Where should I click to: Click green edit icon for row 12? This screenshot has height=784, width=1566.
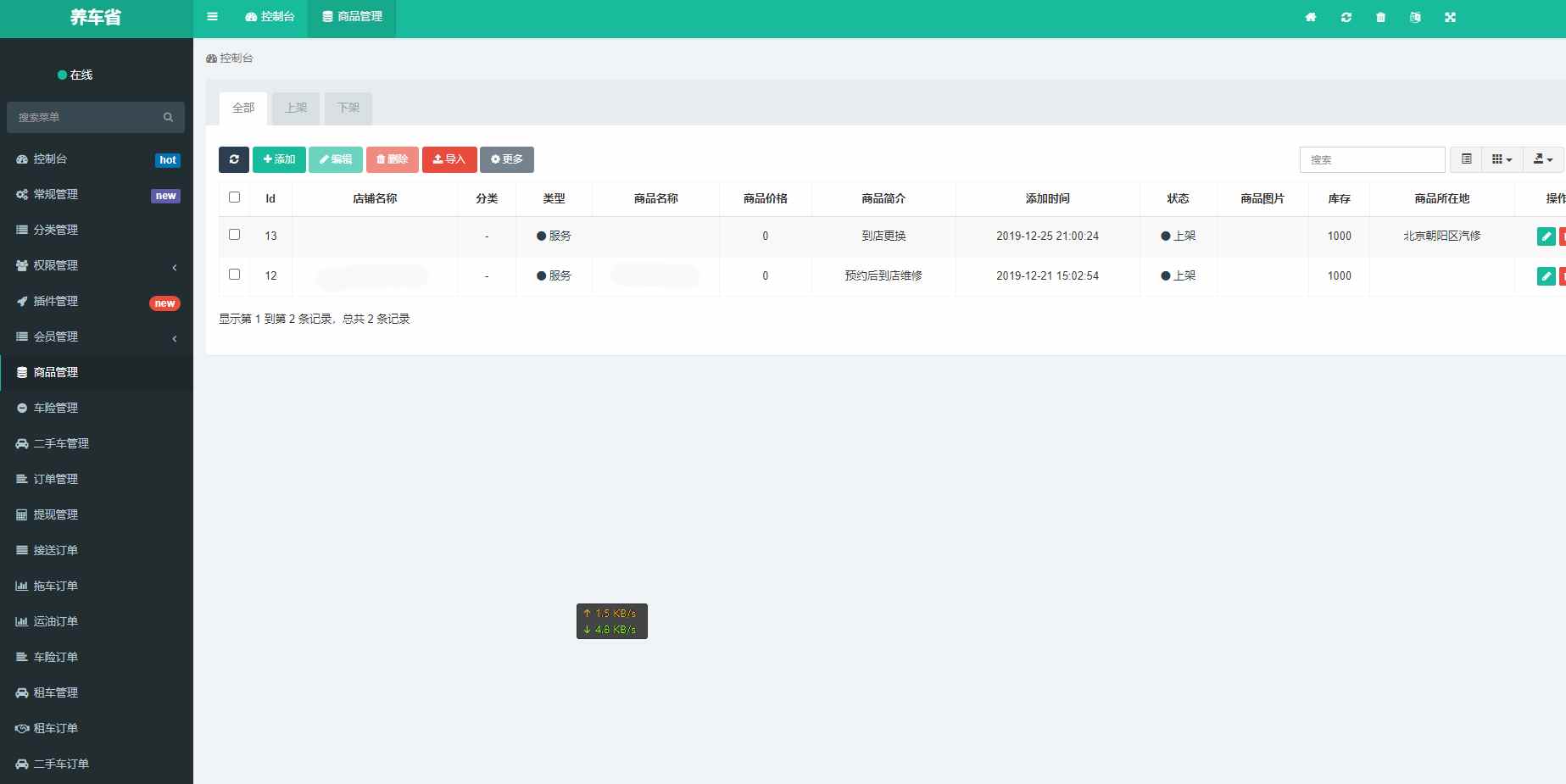1546,276
